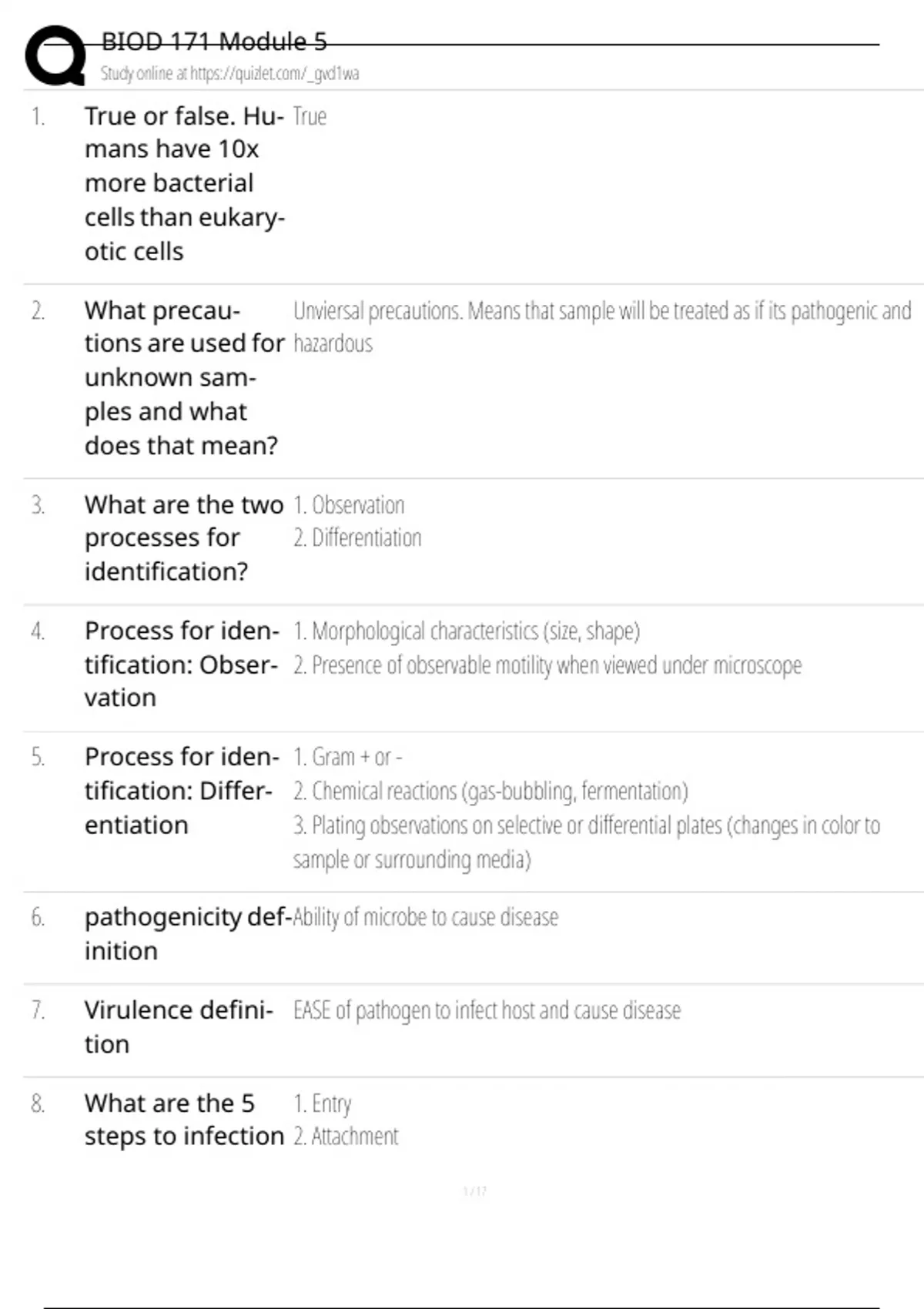Select the Universal precautions answer text
Screen dimensions: 924x1309
point(601,312)
